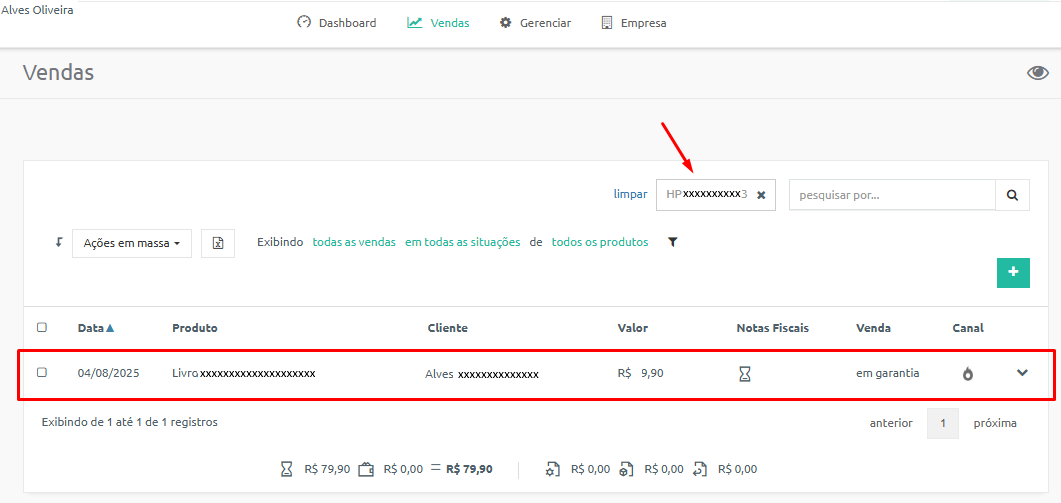Open the funnel filter icon
This screenshot has height=503, width=1061.
[x=672, y=242]
